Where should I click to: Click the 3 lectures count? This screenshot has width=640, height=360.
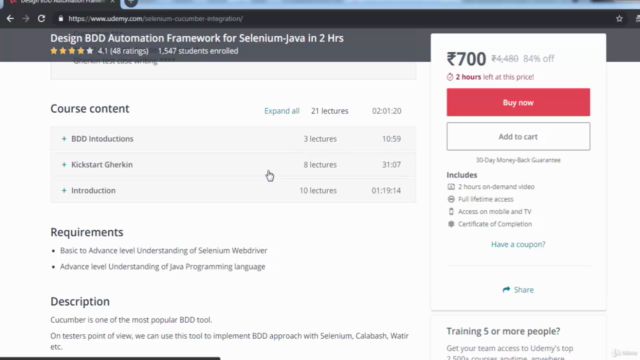click(x=320, y=139)
